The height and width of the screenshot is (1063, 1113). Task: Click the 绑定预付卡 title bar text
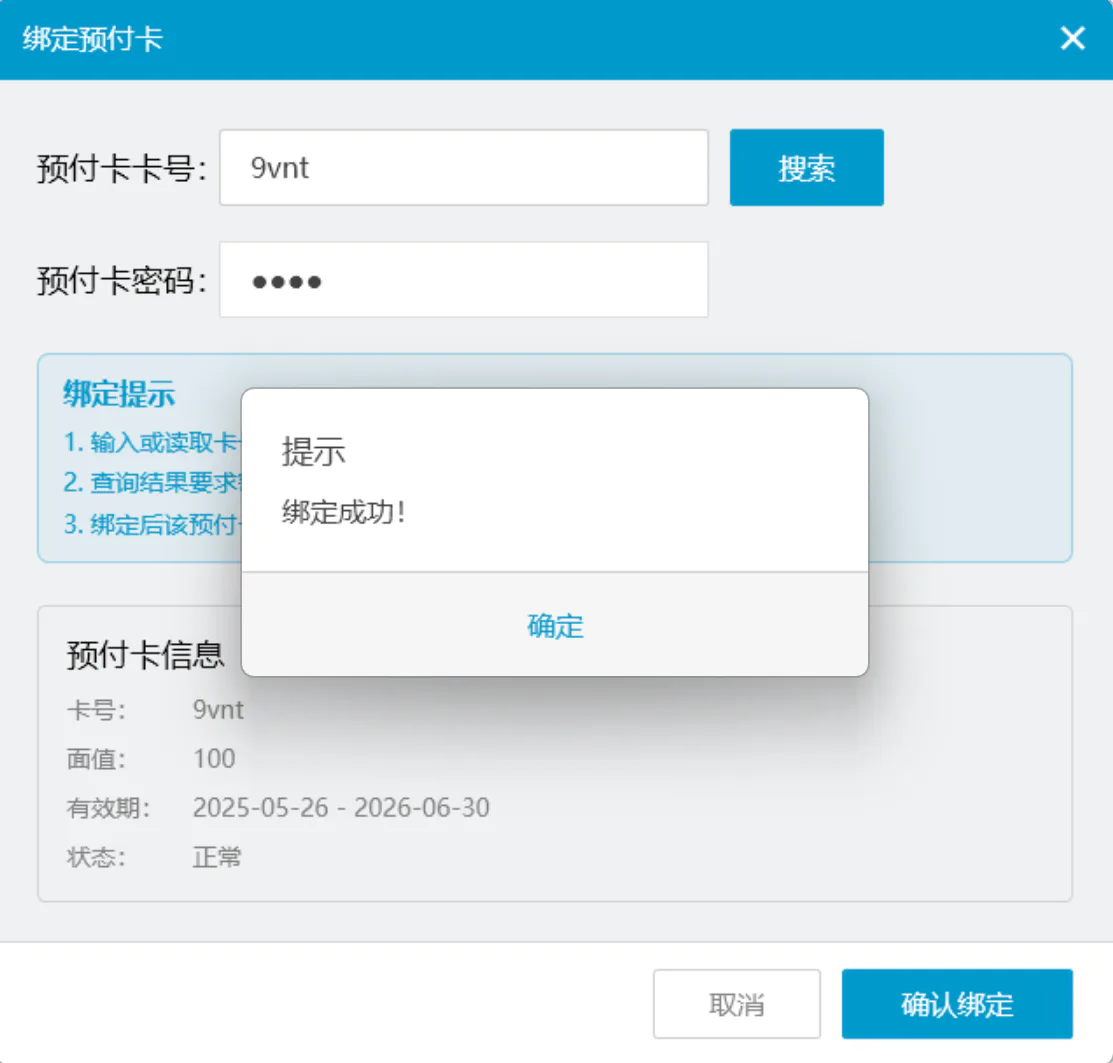(x=92, y=39)
